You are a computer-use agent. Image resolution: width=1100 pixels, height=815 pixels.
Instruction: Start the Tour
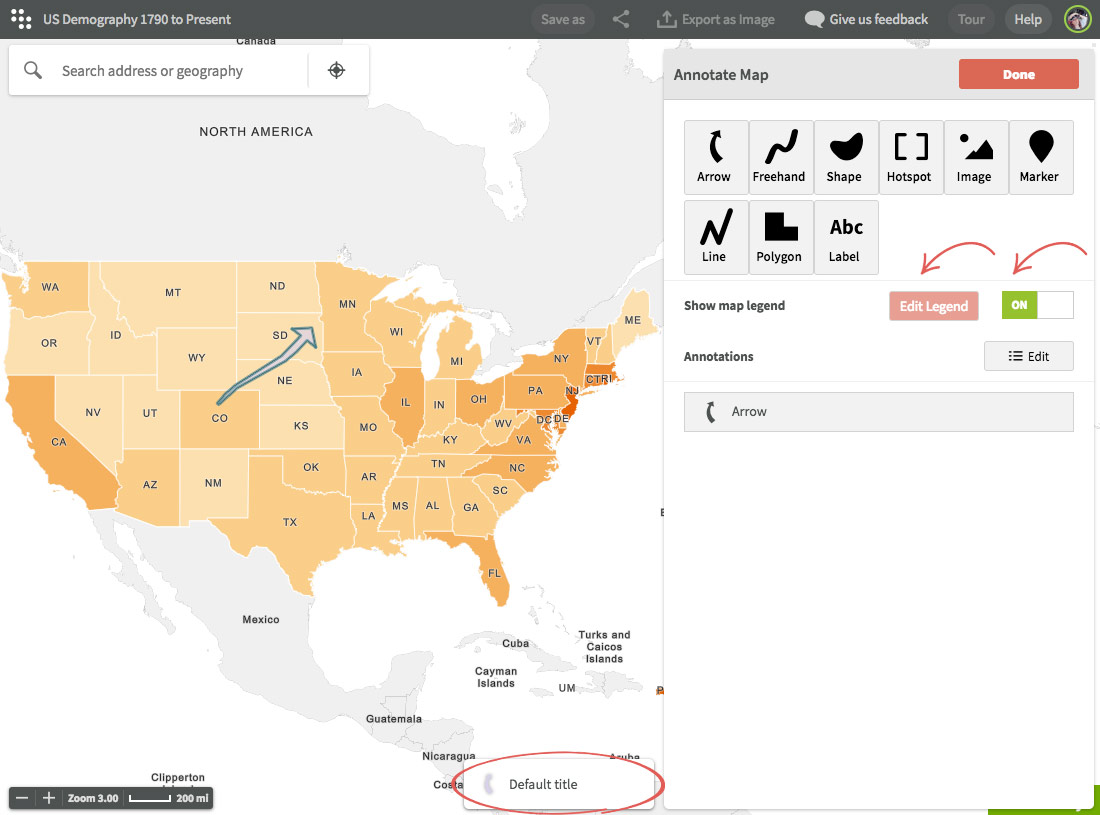(x=971, y=20)
